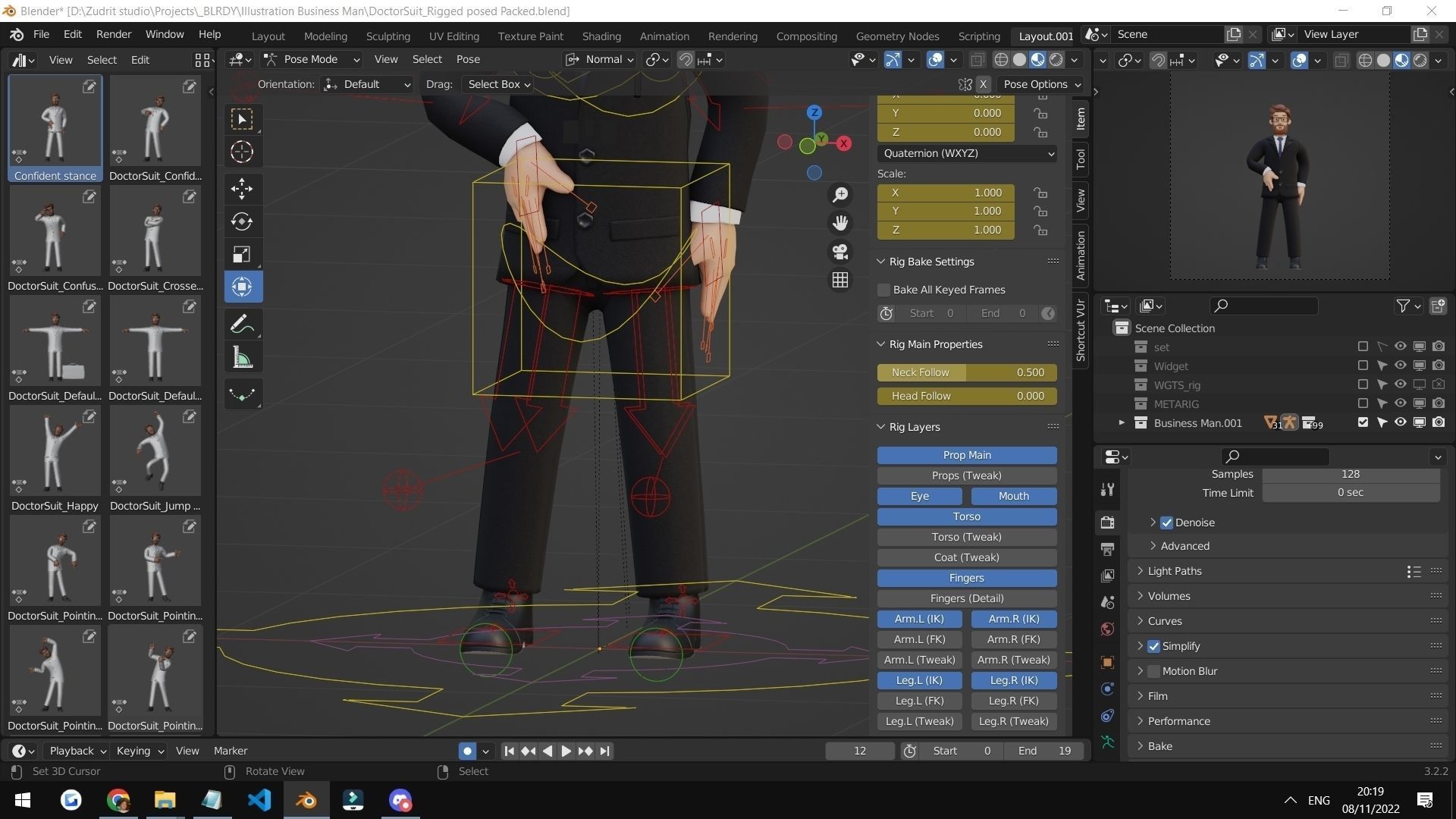Viewport: 1456px width, 819px height.
Task: Toggle the Prop Main layer button
Action: click(x=967, y=455)
